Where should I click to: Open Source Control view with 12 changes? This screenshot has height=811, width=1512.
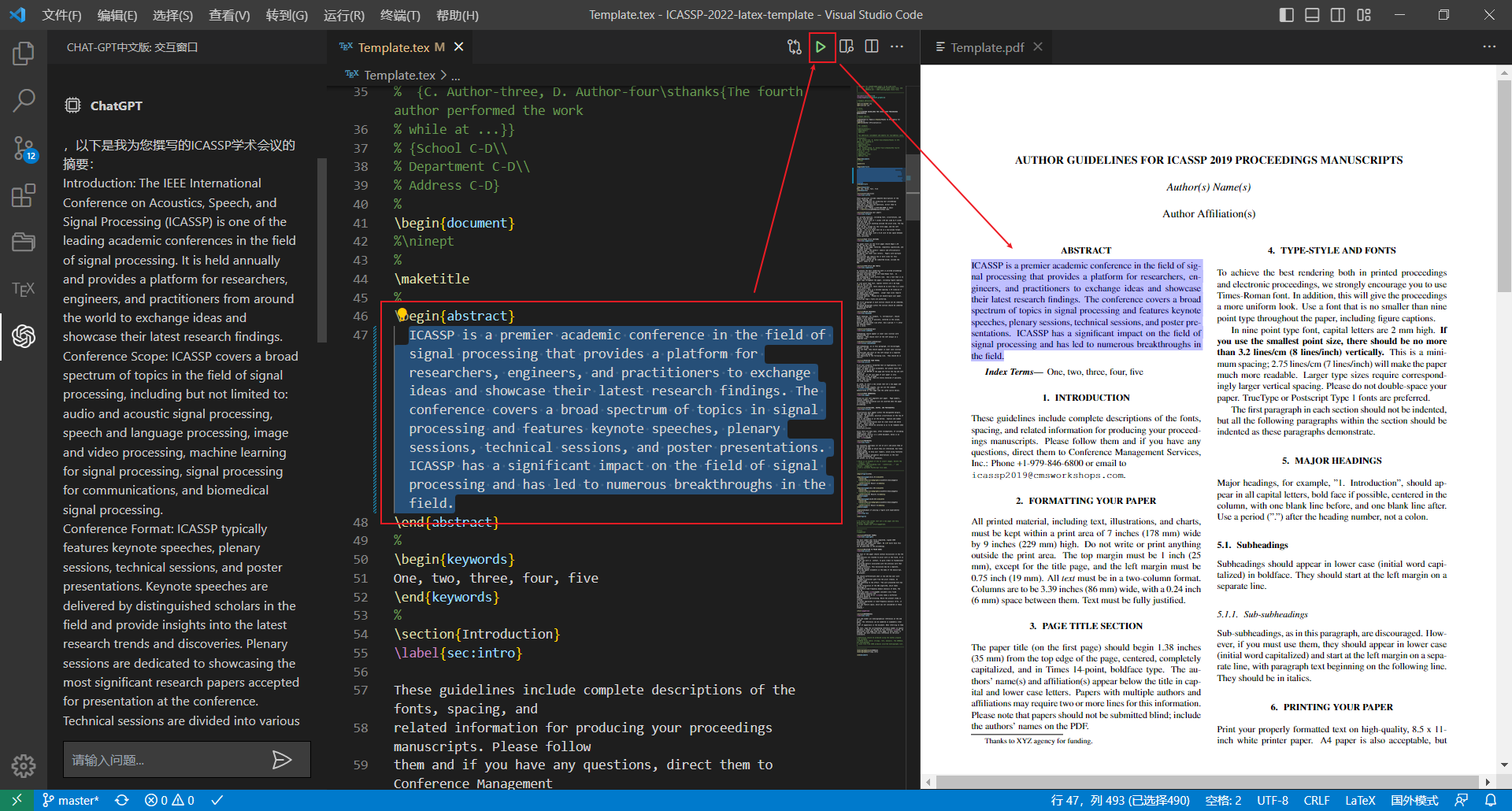click(x=24, y=147)
